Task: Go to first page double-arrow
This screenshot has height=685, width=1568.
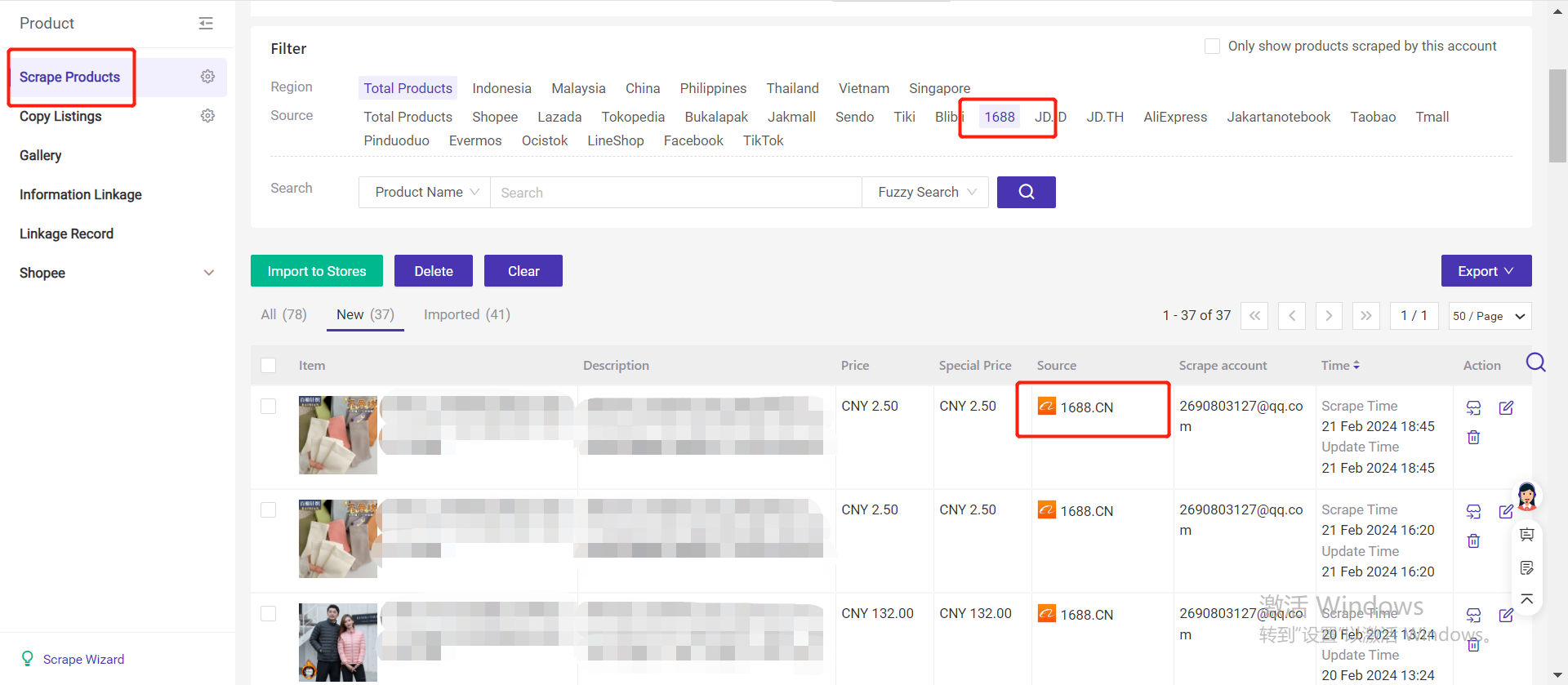Action: [1254, 315]
